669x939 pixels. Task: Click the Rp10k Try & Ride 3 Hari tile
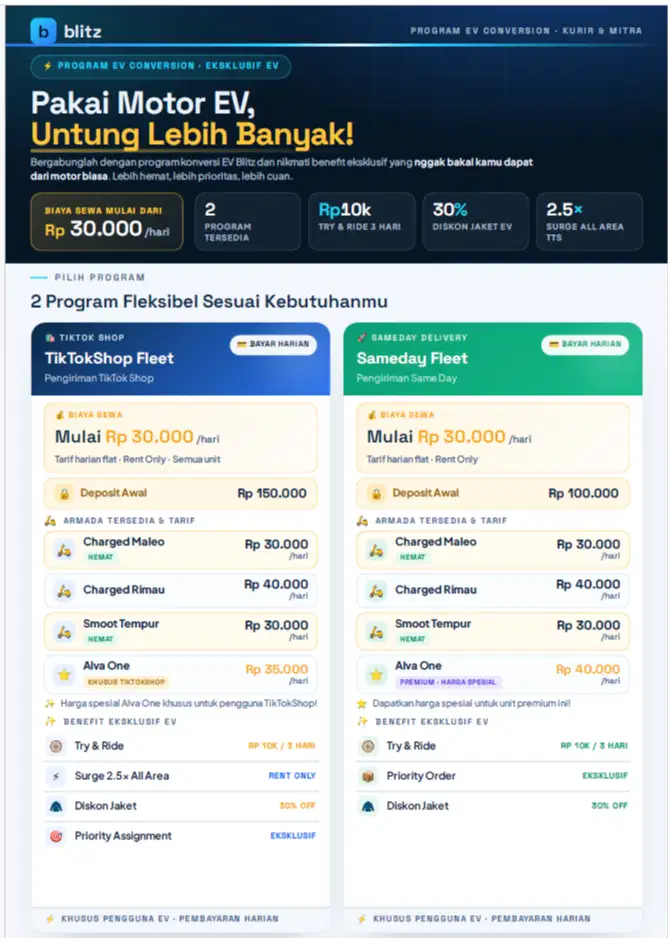pos(362,222)
